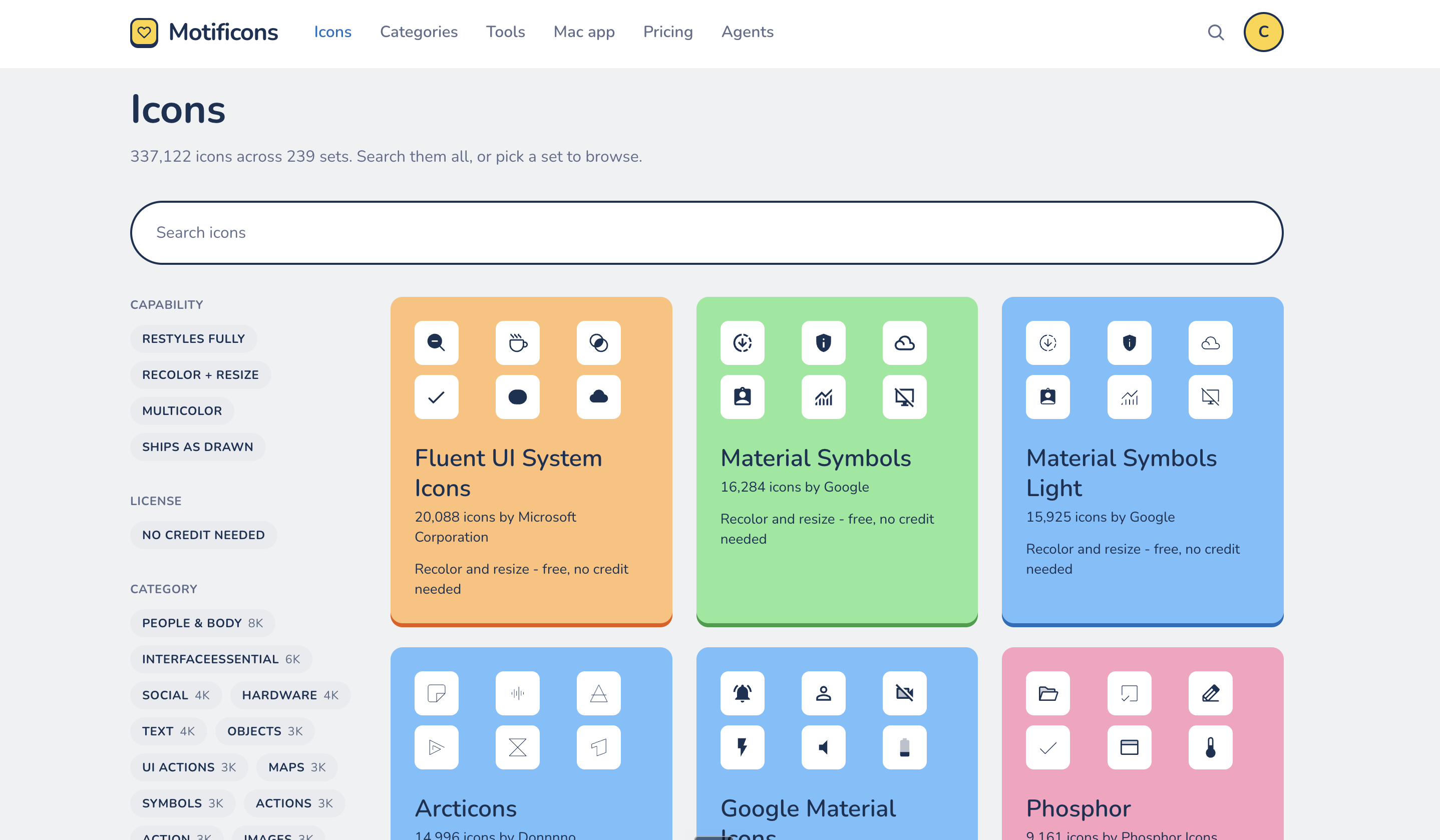
Task: Click pencil edit icon in Phosphor card
Action: point(1210,693)
